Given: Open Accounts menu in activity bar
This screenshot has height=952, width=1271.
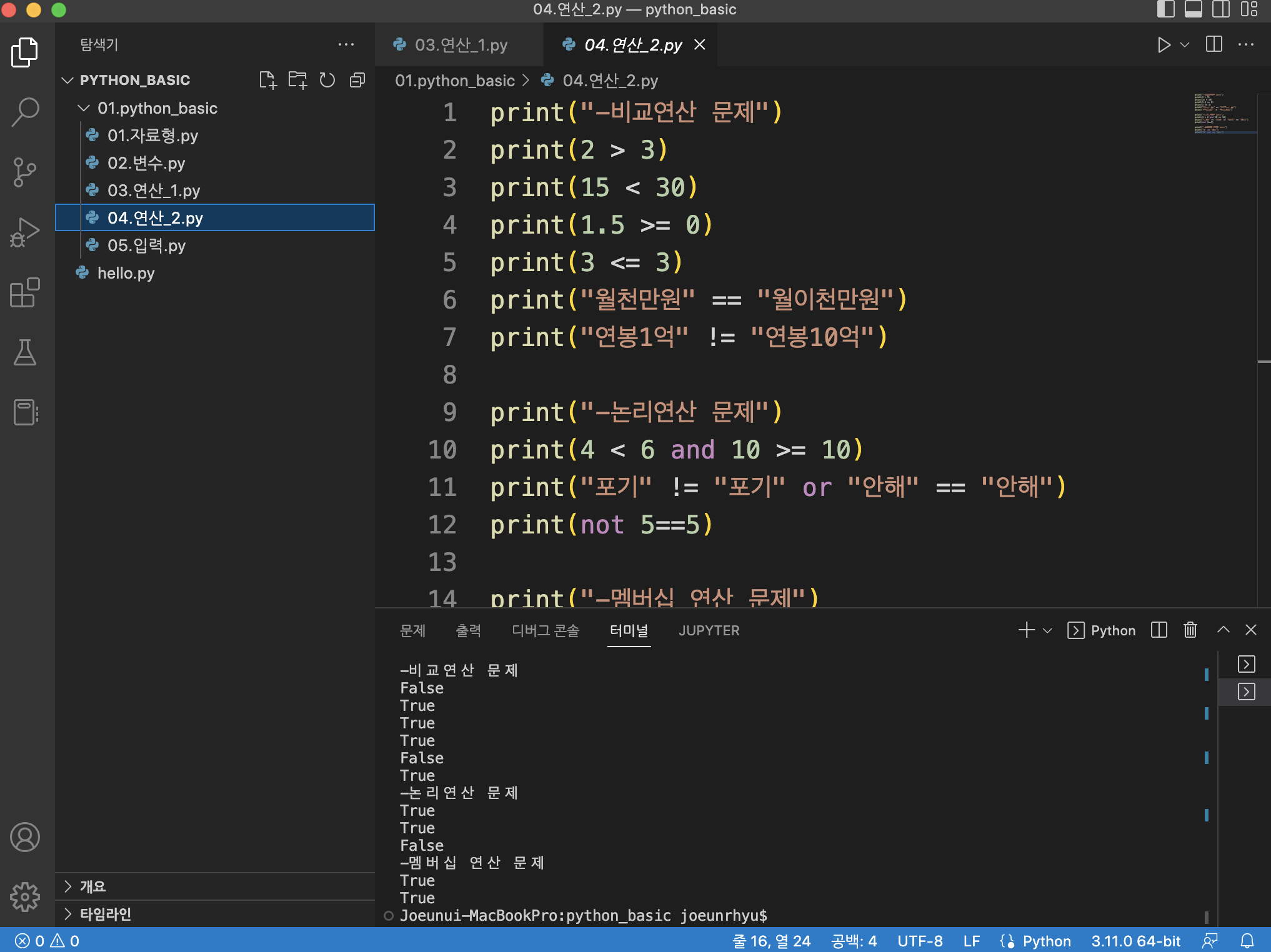Looking at the screenshot, I should pyautogui.click(x=25, y=837).
